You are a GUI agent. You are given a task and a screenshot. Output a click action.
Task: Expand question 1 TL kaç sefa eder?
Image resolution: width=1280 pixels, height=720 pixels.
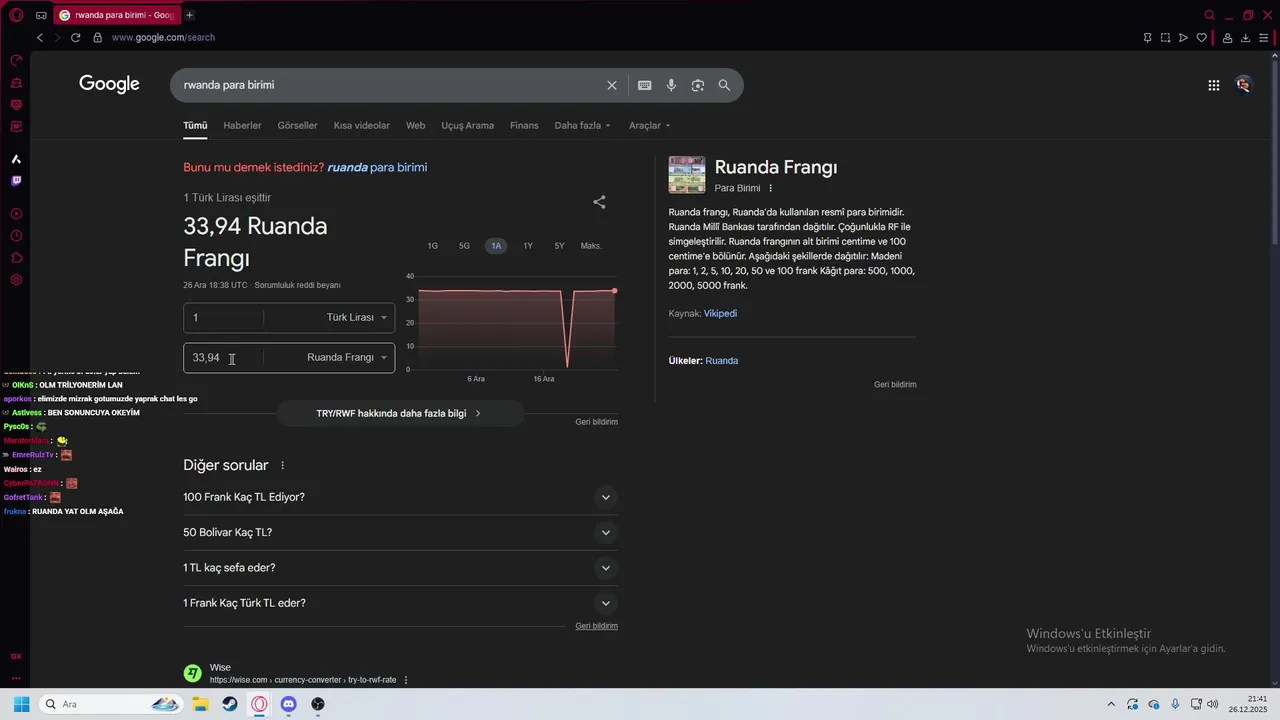pos(400,568)
